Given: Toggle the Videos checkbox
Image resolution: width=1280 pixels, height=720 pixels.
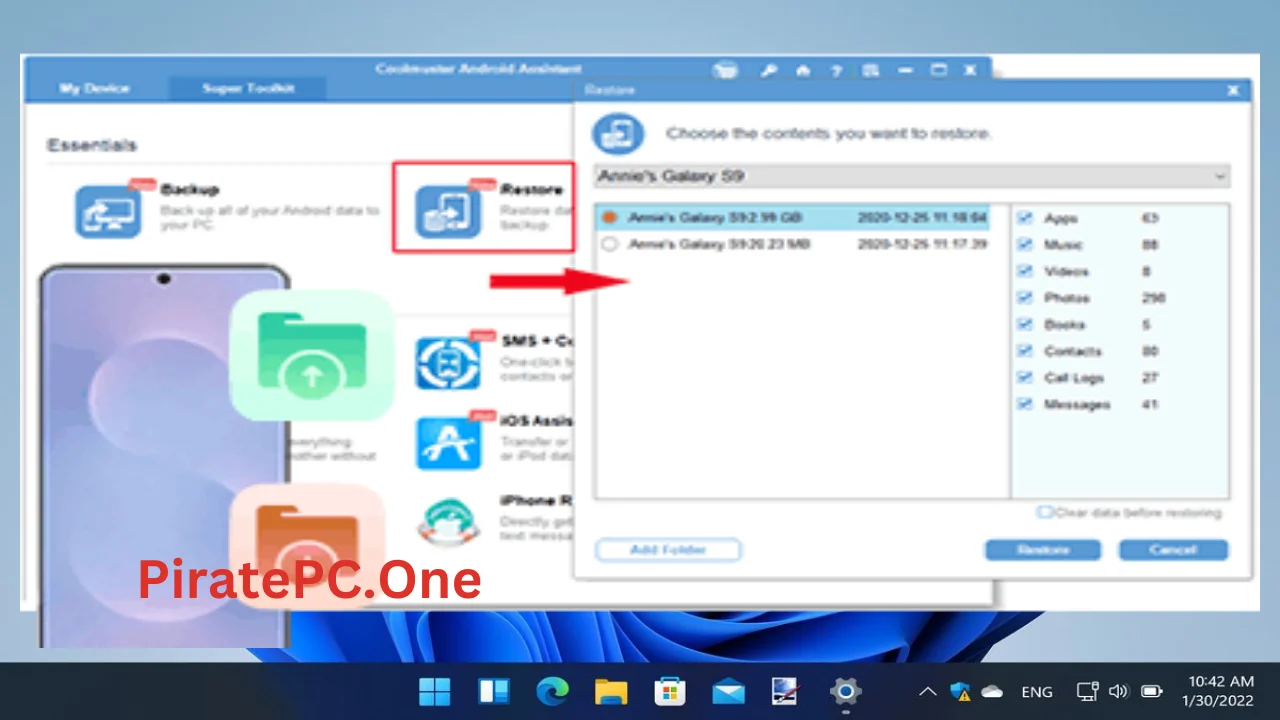Looking at the screenshot, I should 1025,271.
